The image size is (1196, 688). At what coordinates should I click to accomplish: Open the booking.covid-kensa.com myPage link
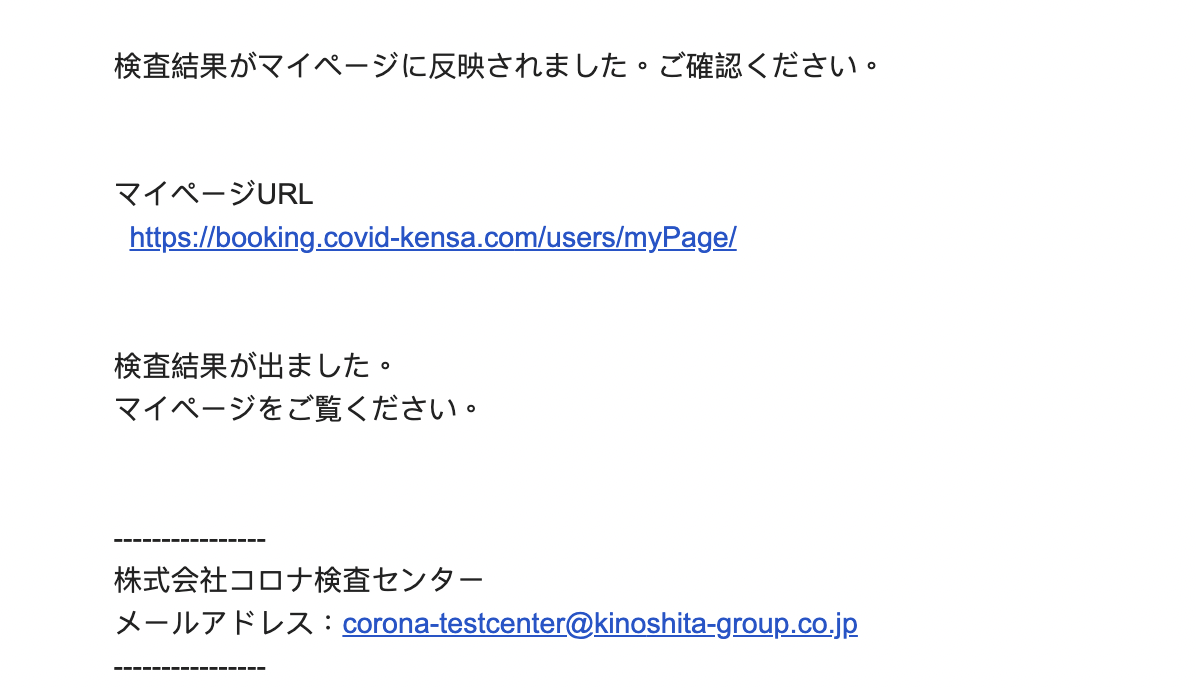tap(432, 238)
